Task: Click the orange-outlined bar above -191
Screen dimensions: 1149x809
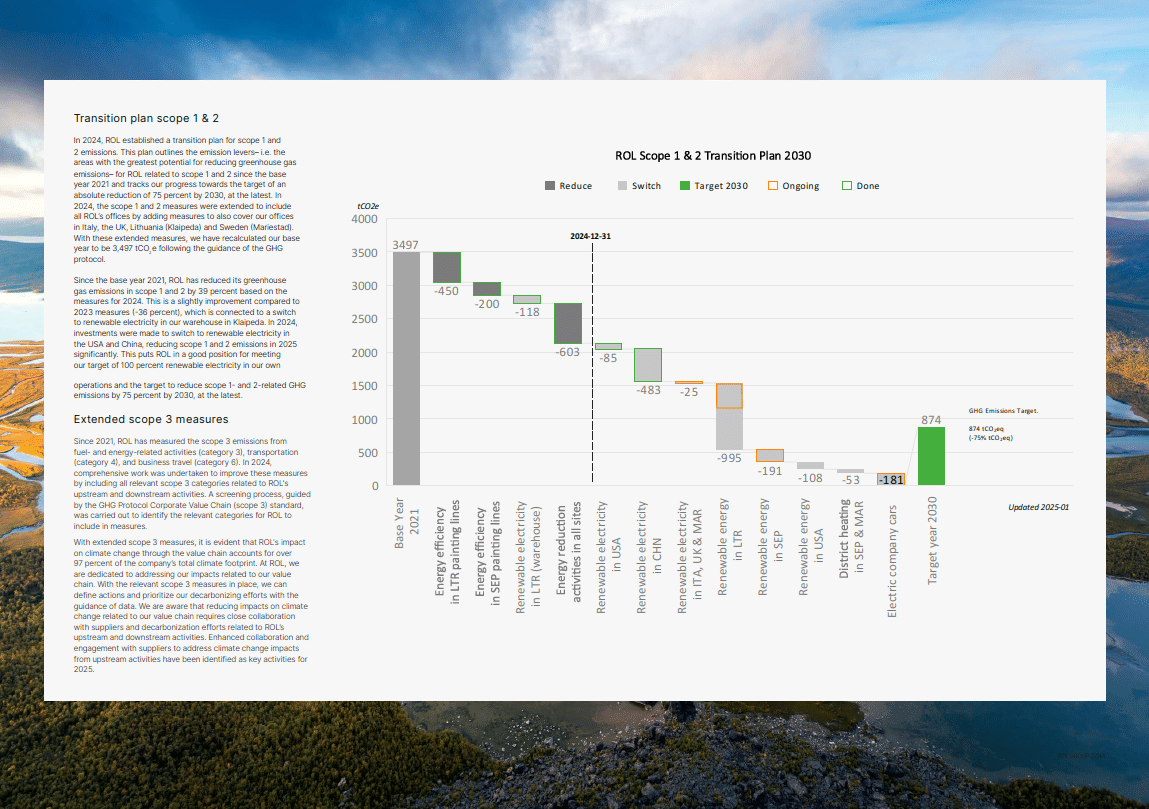Action: pyautogui.click(x=770, y=456)
